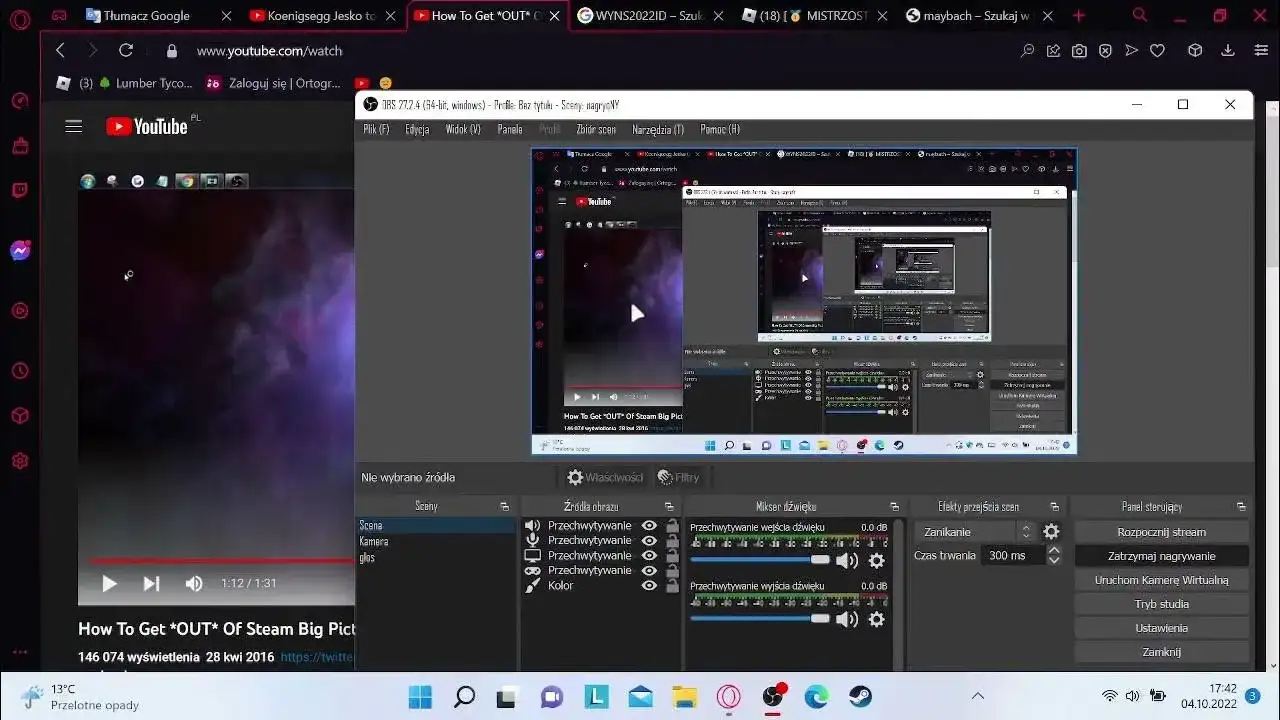Image resolution: width=1280 pixels, height=720 pixels.
Task: Switch to the WYNS2022ID browser tab
Action: pos(640,16)
